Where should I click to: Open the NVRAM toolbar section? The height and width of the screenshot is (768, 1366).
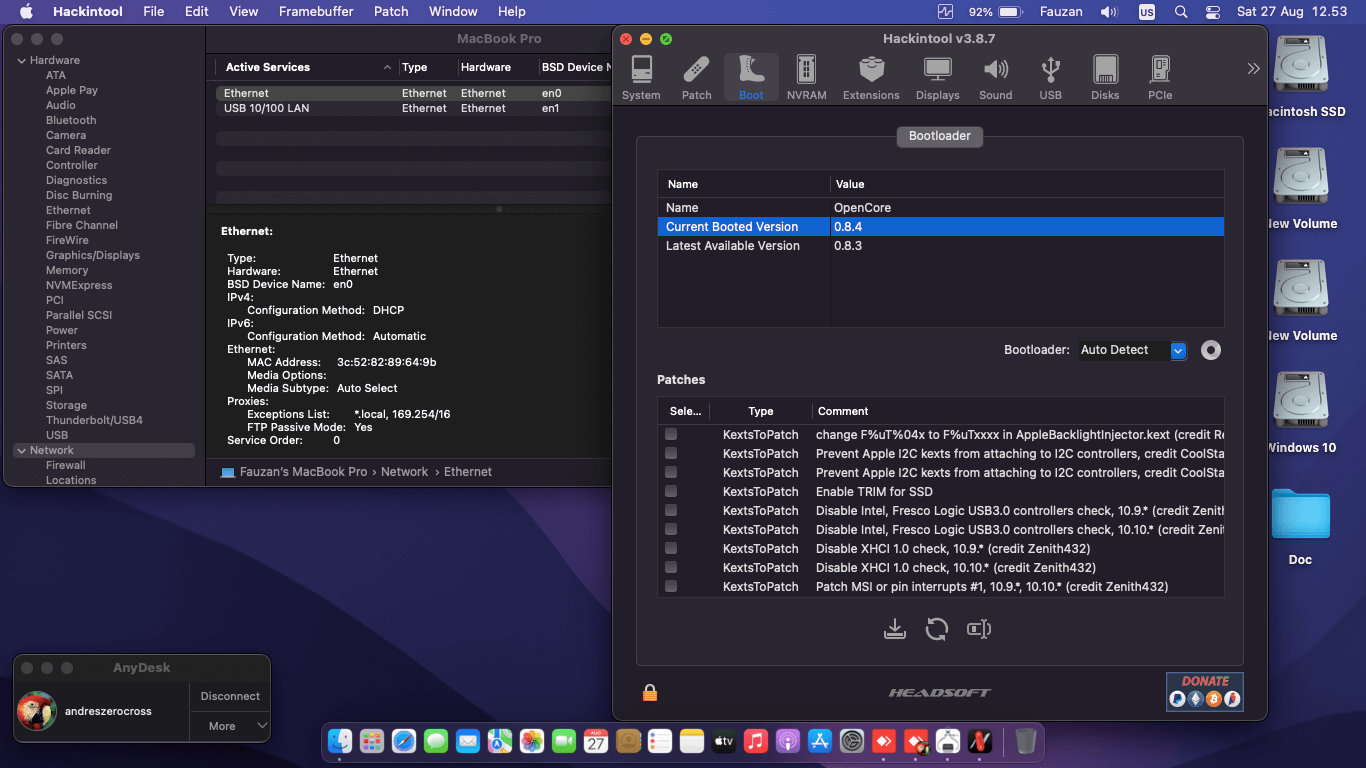click(x=806, y=77)
